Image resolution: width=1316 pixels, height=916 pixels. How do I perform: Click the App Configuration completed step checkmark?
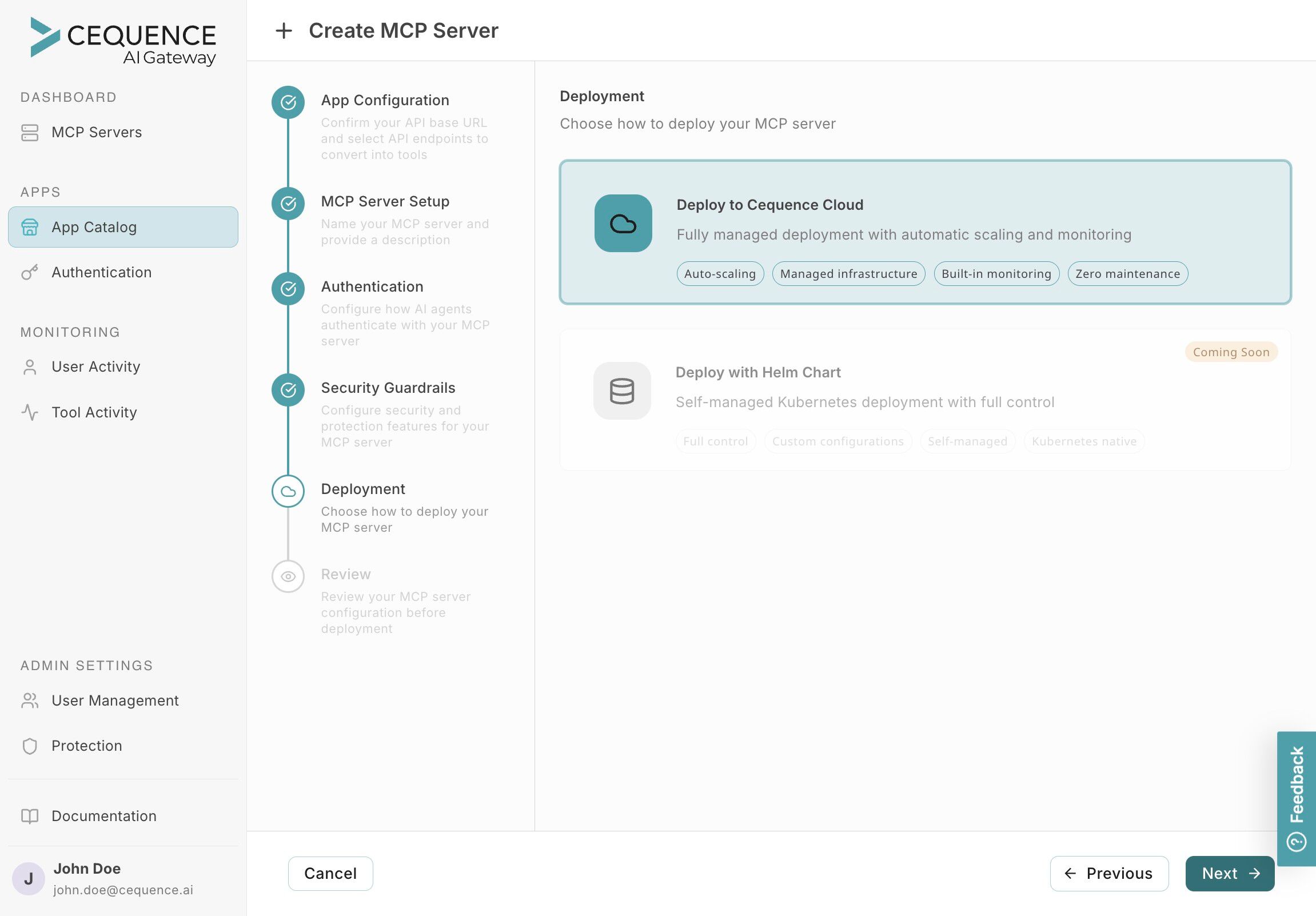click(288, 102)
